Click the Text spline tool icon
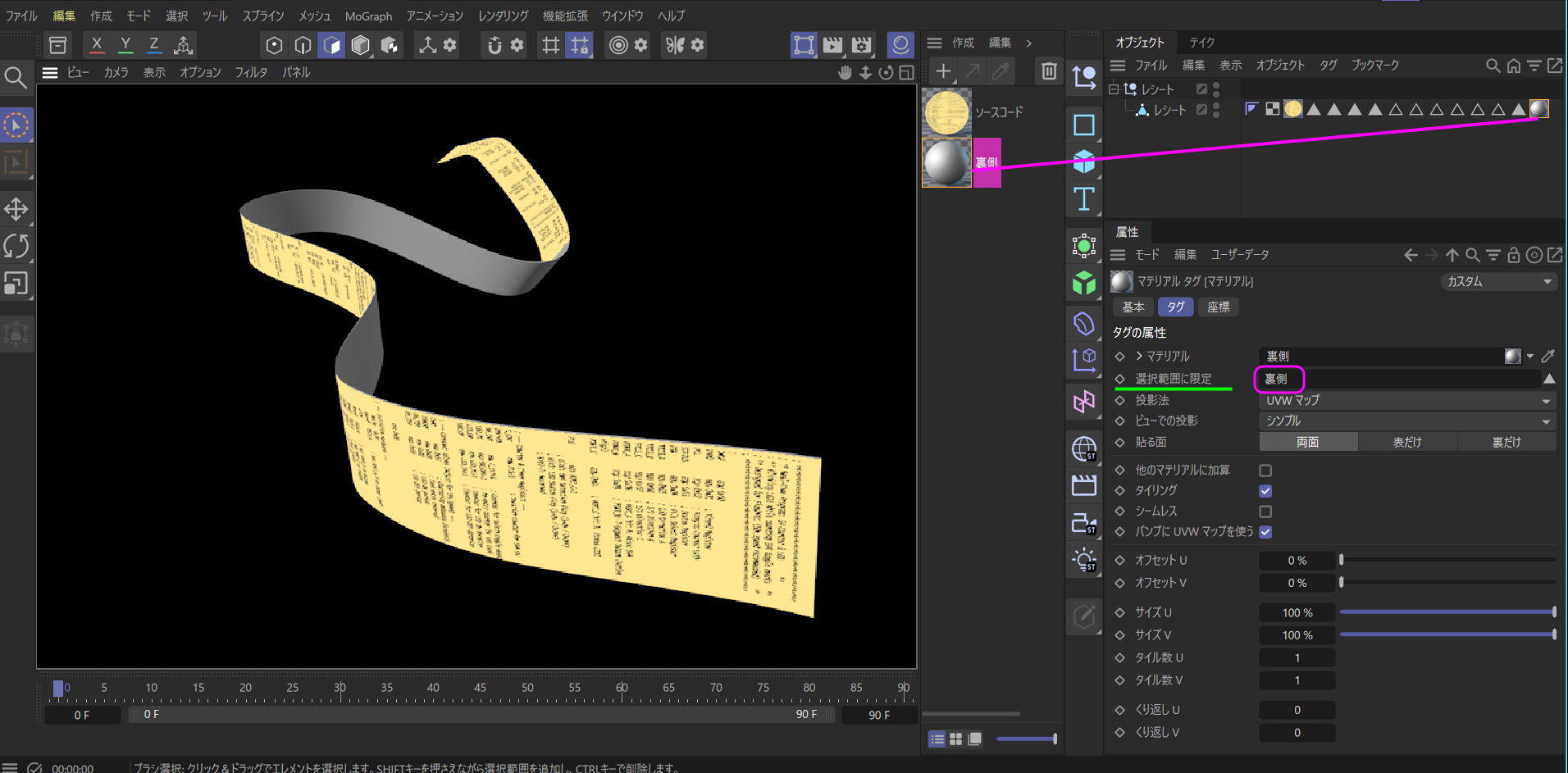The image size is (1568, 773). tap(1083, 199)
